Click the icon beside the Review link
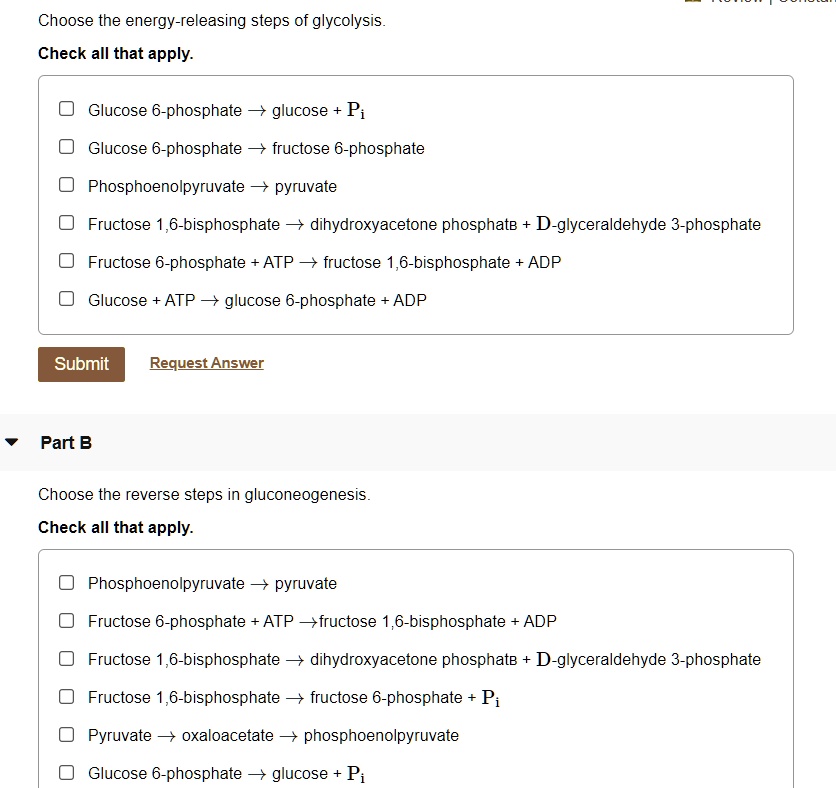 click(694, 3)
